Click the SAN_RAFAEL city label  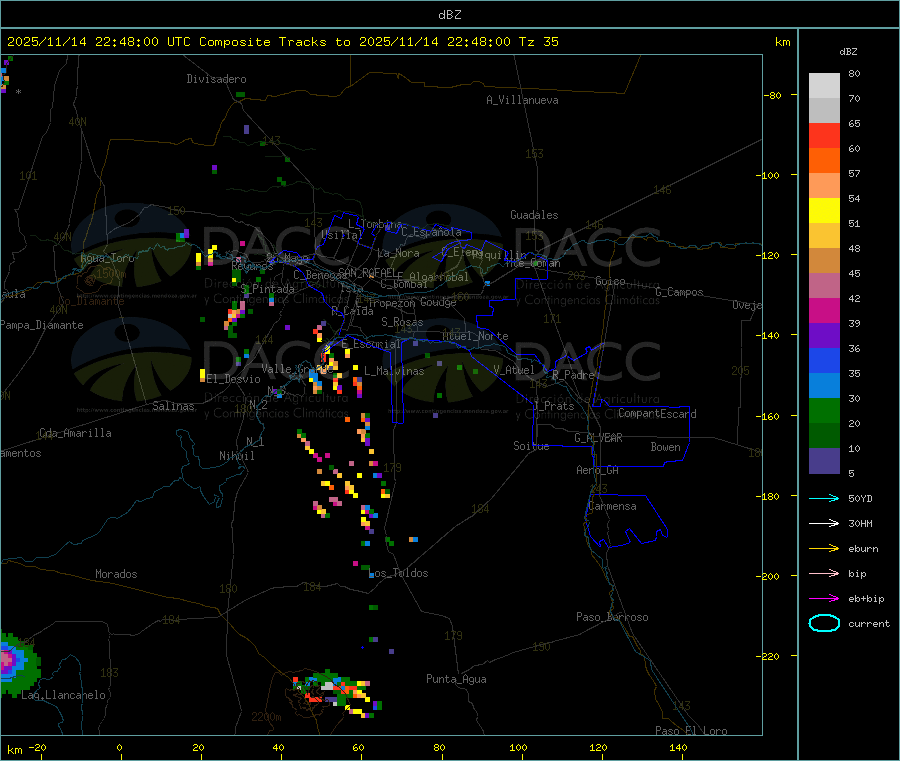367,272
